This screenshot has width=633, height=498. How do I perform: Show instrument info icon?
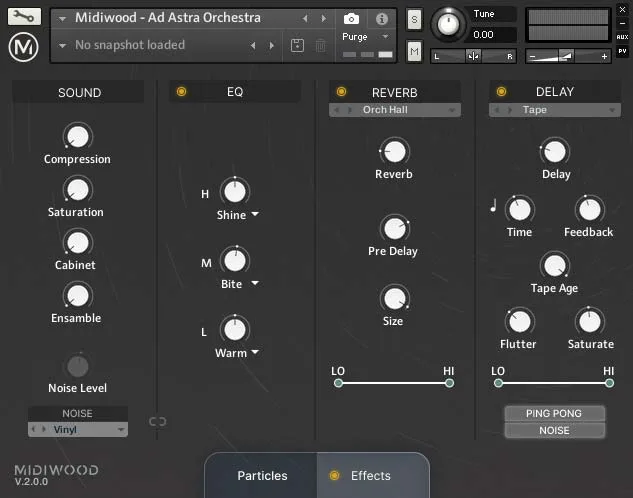pos(381,19)
